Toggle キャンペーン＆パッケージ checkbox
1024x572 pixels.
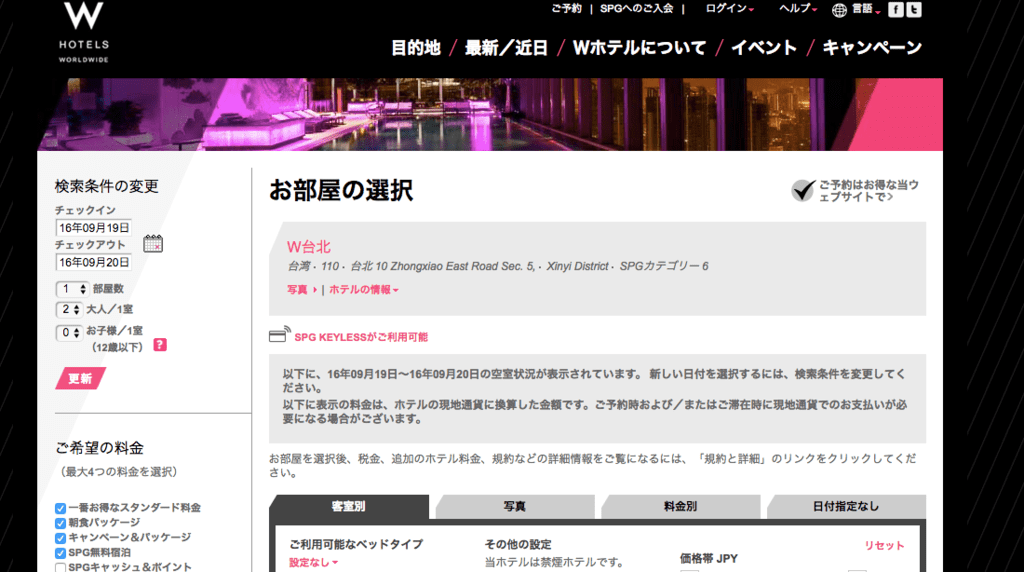click(x=61, y=538)
